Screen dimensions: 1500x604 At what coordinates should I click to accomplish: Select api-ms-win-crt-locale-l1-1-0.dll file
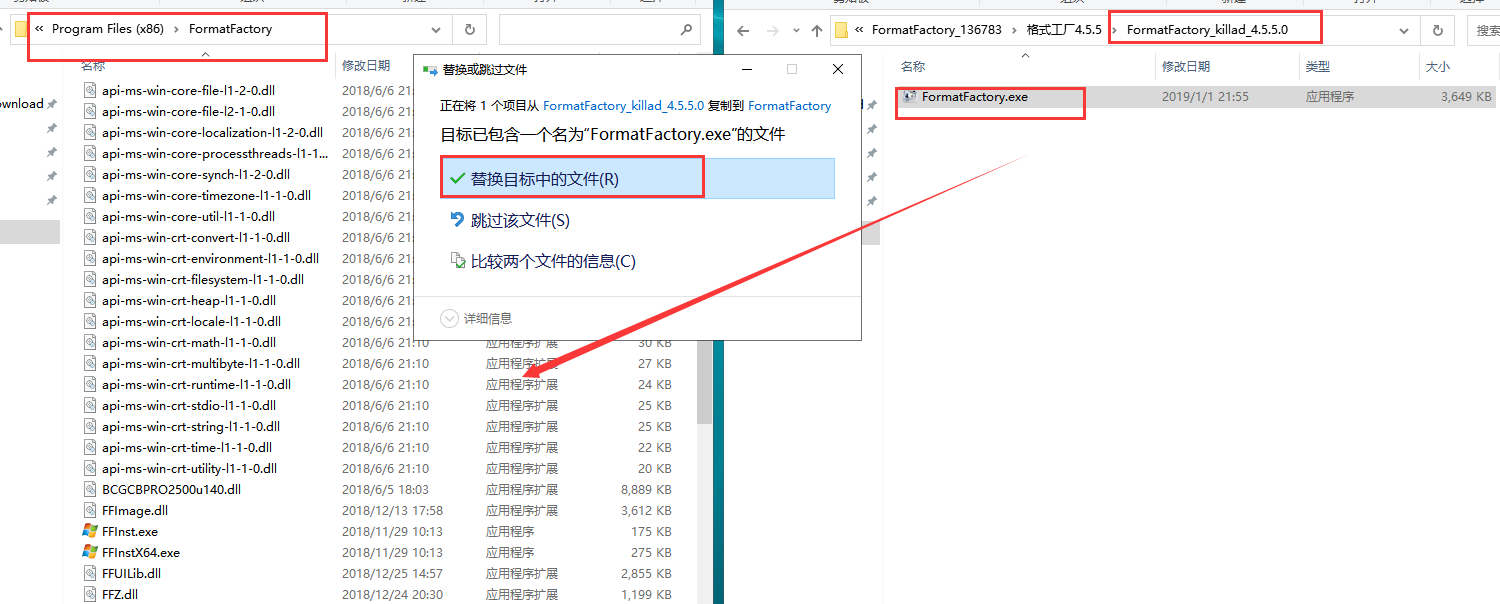[x=191, y=321]
